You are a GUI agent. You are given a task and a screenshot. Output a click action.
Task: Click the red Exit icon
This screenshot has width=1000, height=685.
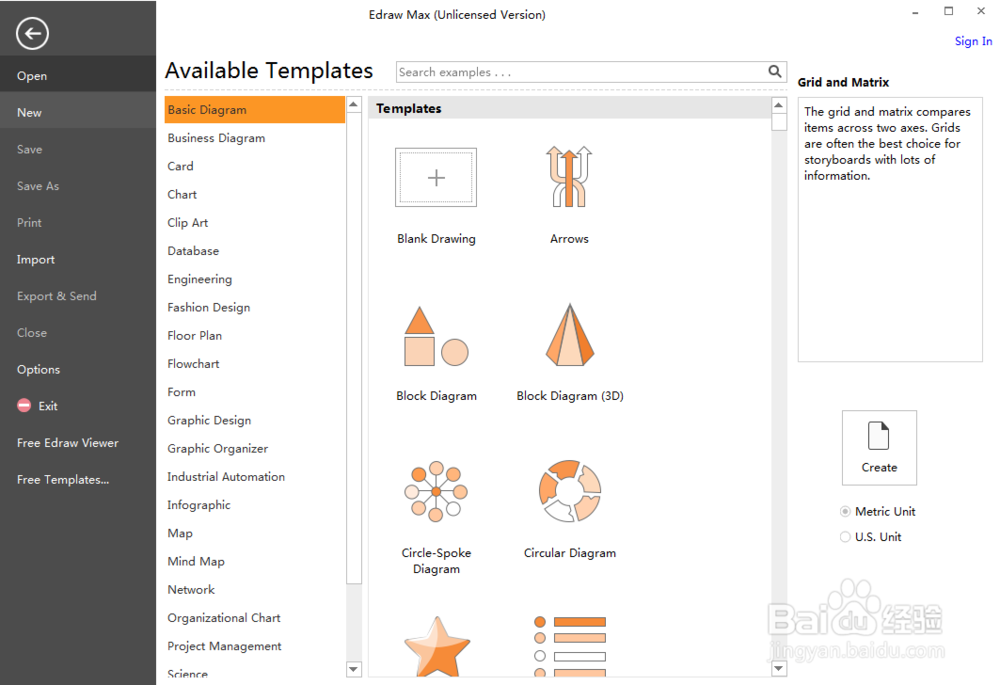[x=24, y=406]
